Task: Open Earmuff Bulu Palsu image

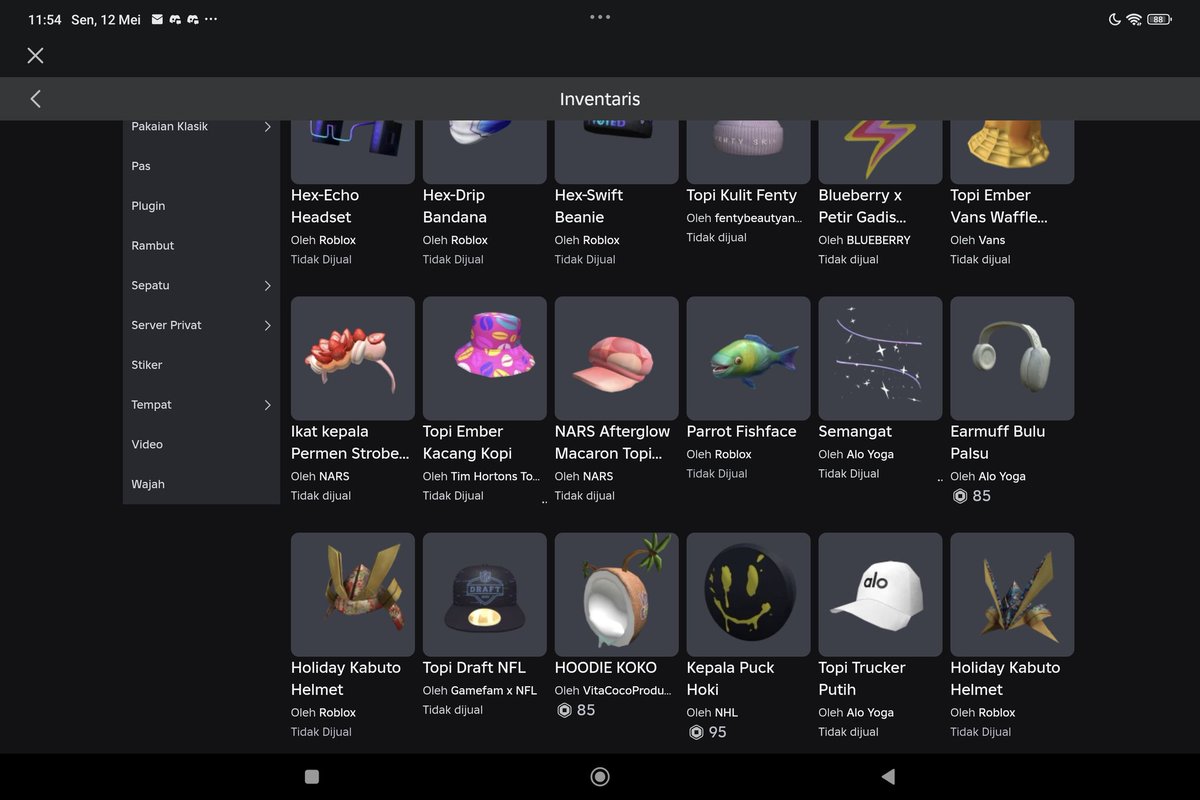Action: coord(1013,358)
